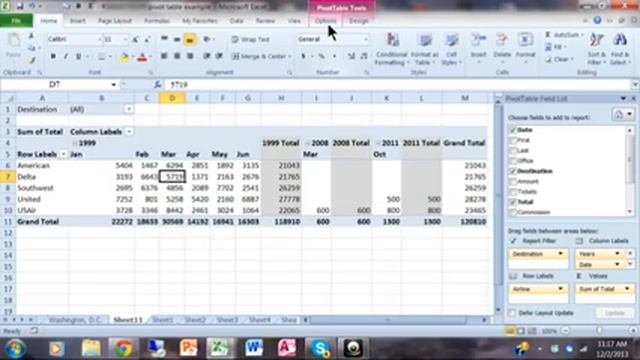Open Google Chrome from the taskbar
Image resolution: width=640 pixels, height=360 pixels.
tap(123, 349)
